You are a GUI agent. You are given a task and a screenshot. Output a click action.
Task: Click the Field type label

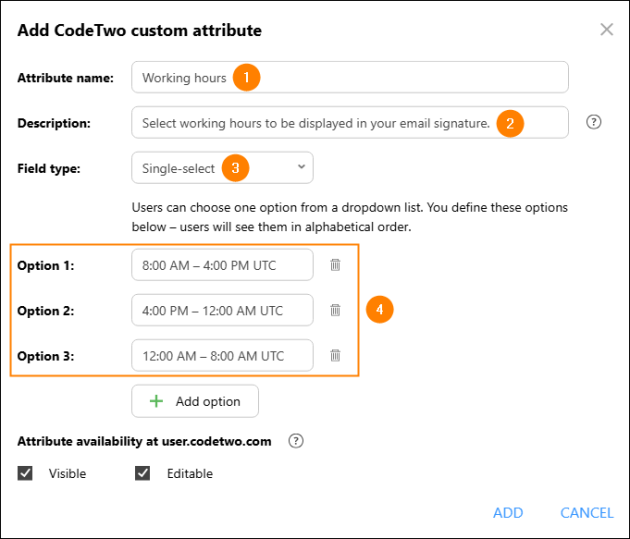(x=49, y=168)
